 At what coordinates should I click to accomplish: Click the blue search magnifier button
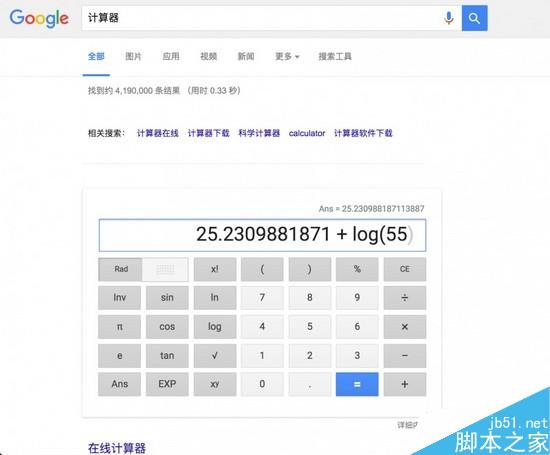[474, 18]
